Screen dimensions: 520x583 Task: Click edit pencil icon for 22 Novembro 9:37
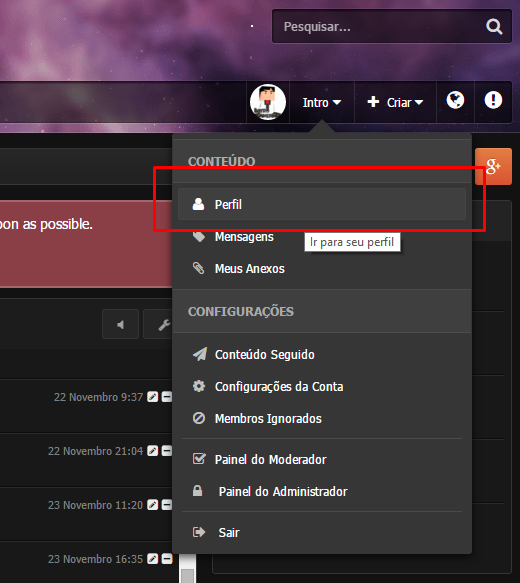[152, 397]
